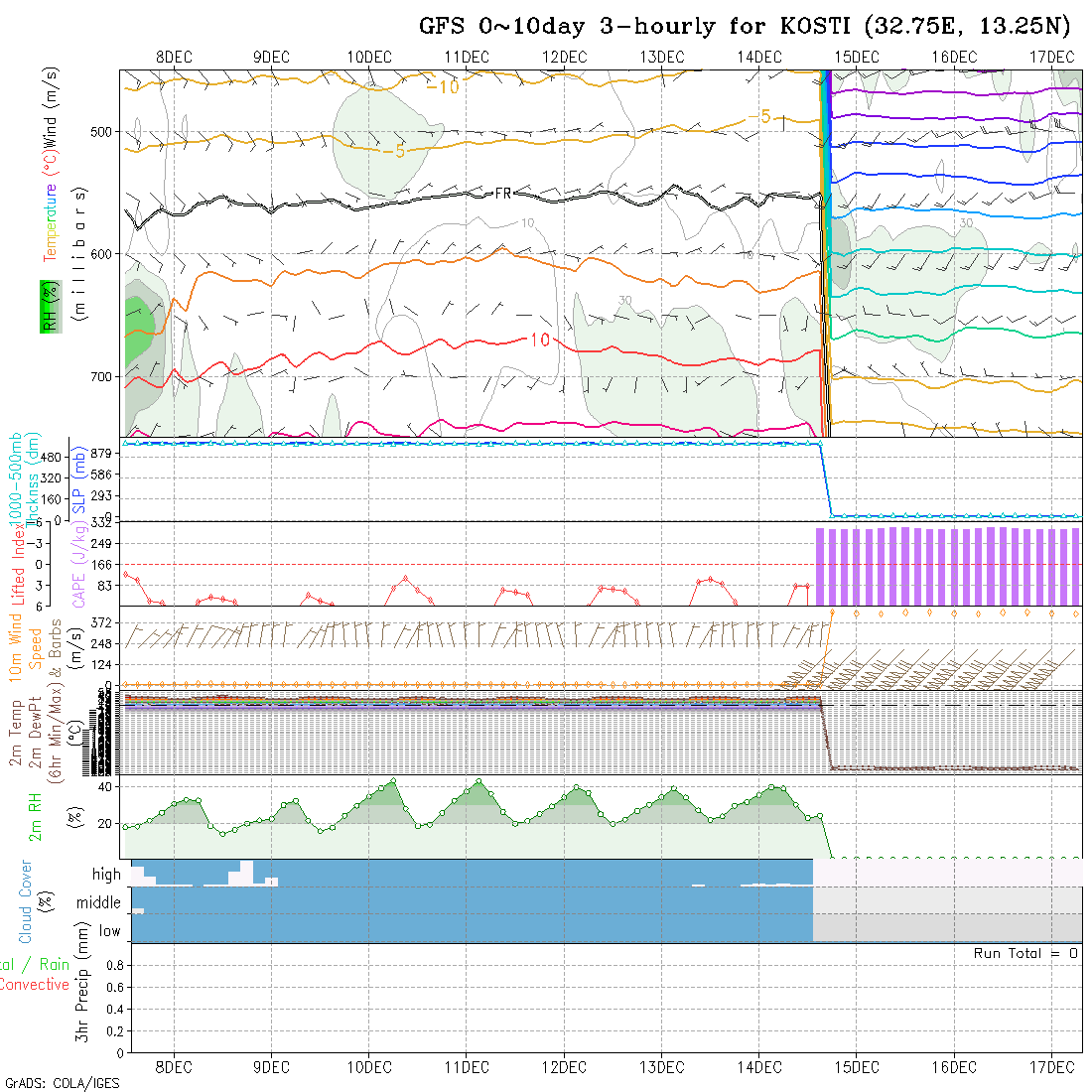Click the 500 millibar pressure tick label
Viewport: 1092px width, 1092px height.
(x=103, y=131)
